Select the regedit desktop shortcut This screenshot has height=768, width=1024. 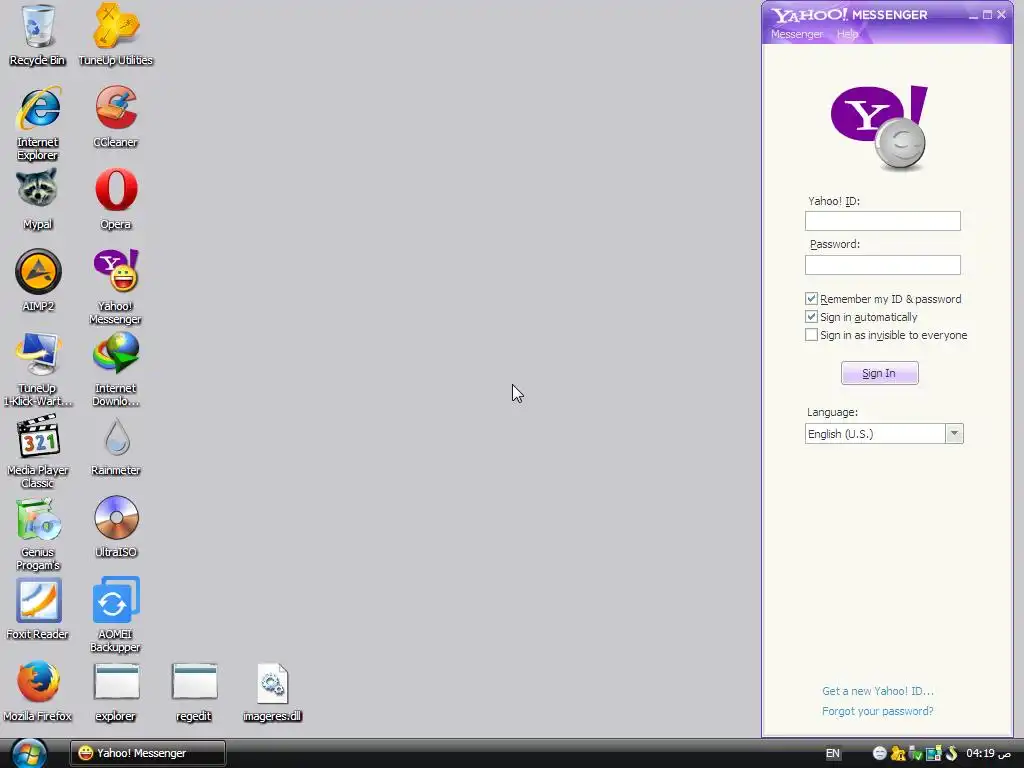pos(194,691)
